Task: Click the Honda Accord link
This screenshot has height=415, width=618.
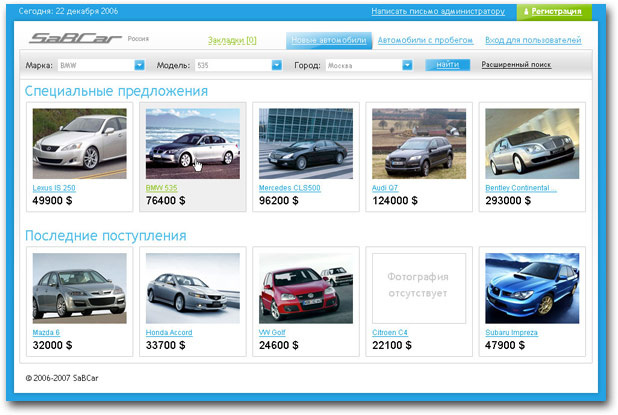Action: pyautogui.click(x=169, y=333)
